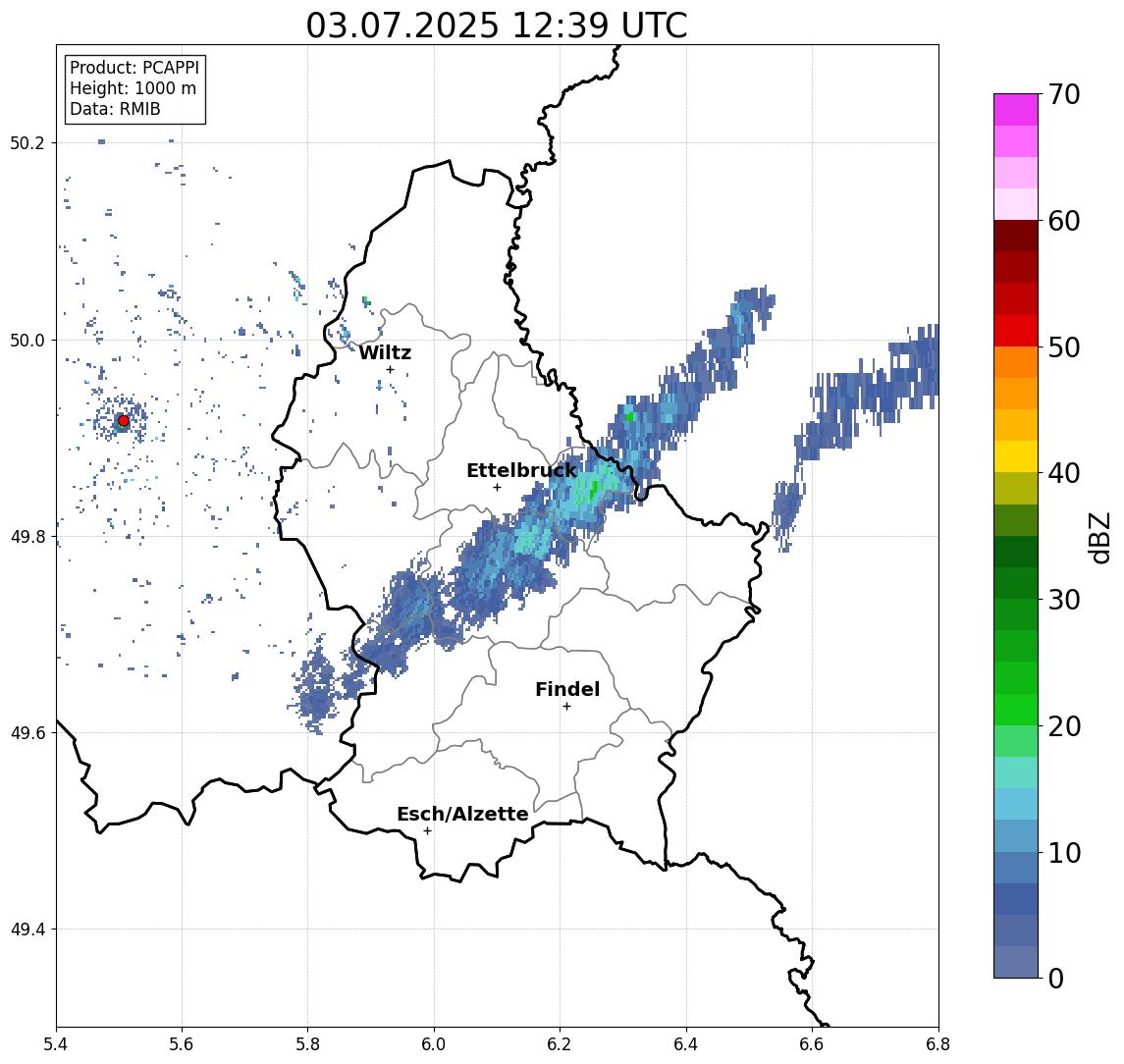Click the longitude tick label 6.6

point(812,1044)
